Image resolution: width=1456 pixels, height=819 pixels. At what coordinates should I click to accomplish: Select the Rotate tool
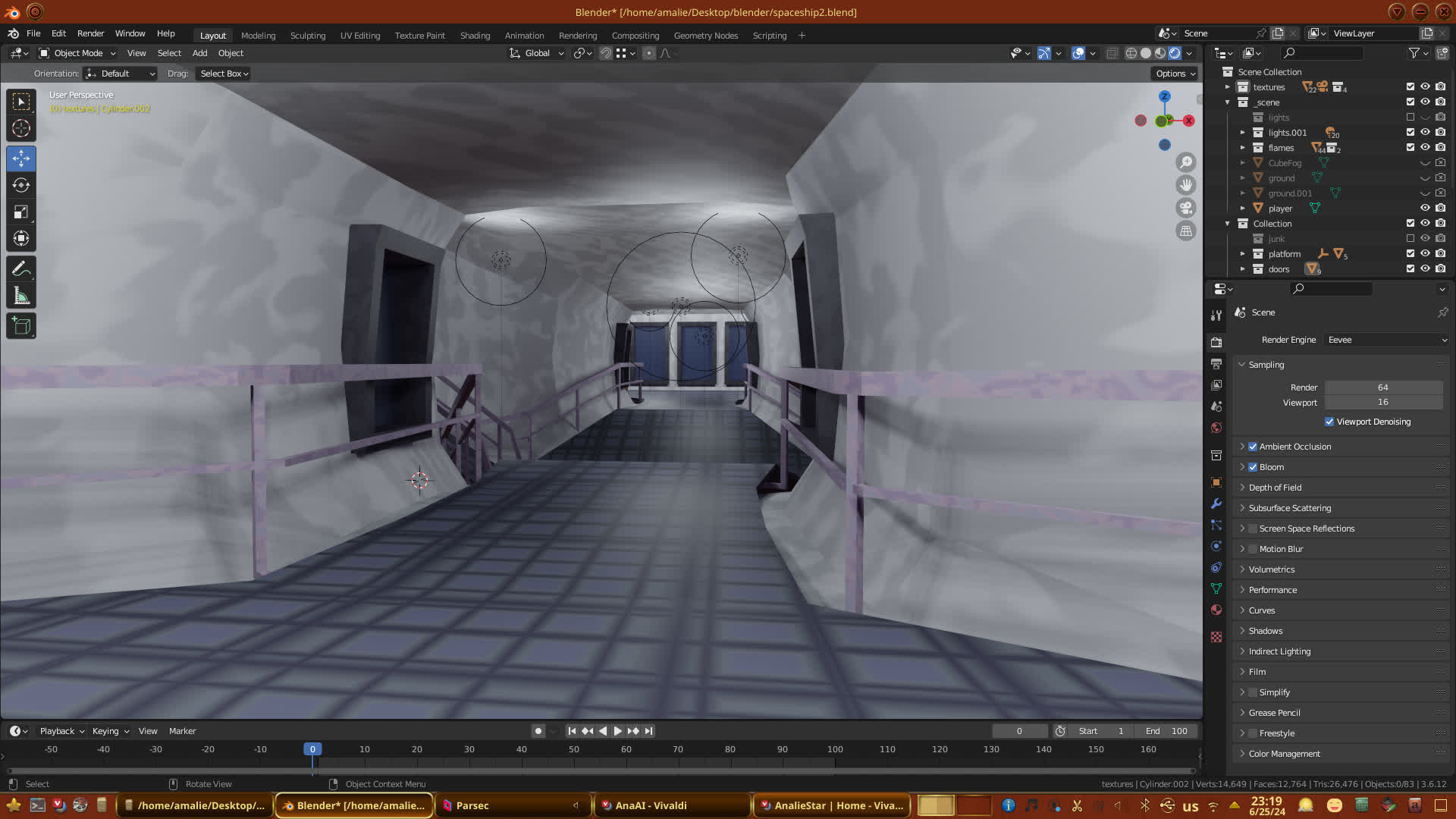click(21, 185)
